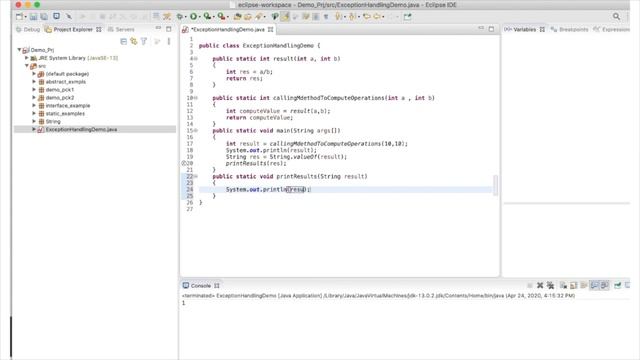Image resolution: width=640 pixels, height=360 pixels.
Task: Click the New file toolbar icon
Action: click(x=19, y=16)
